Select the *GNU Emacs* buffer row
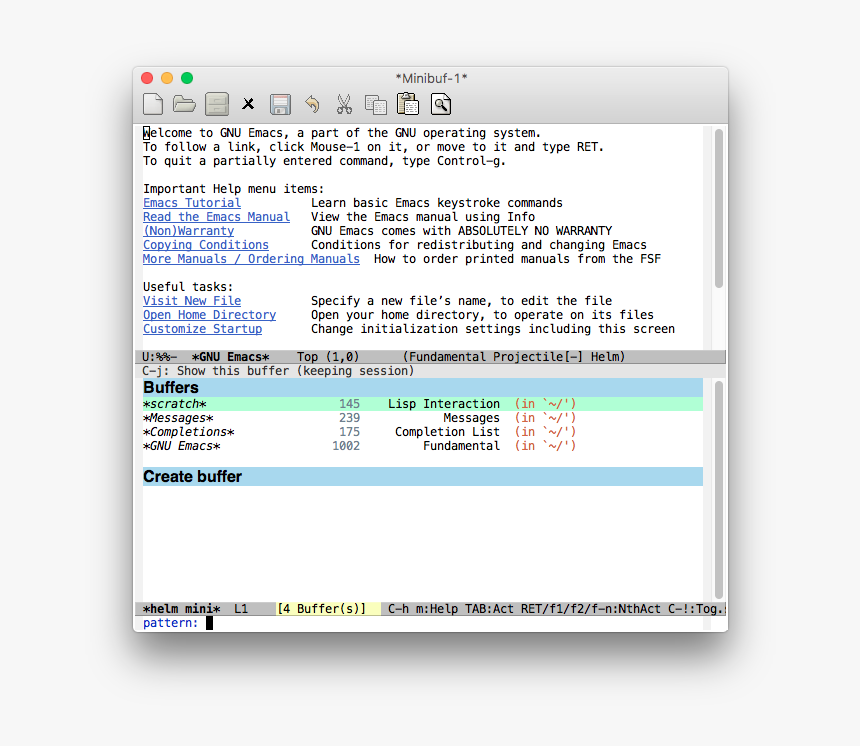Image resolution: width=860 pixels, height=746 pixels. (x=422, y=446)
